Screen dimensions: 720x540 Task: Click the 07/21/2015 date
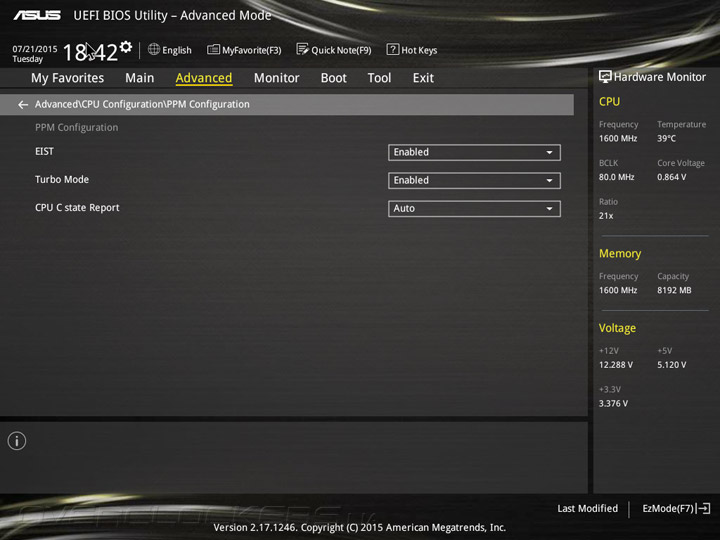pos(35,49)
